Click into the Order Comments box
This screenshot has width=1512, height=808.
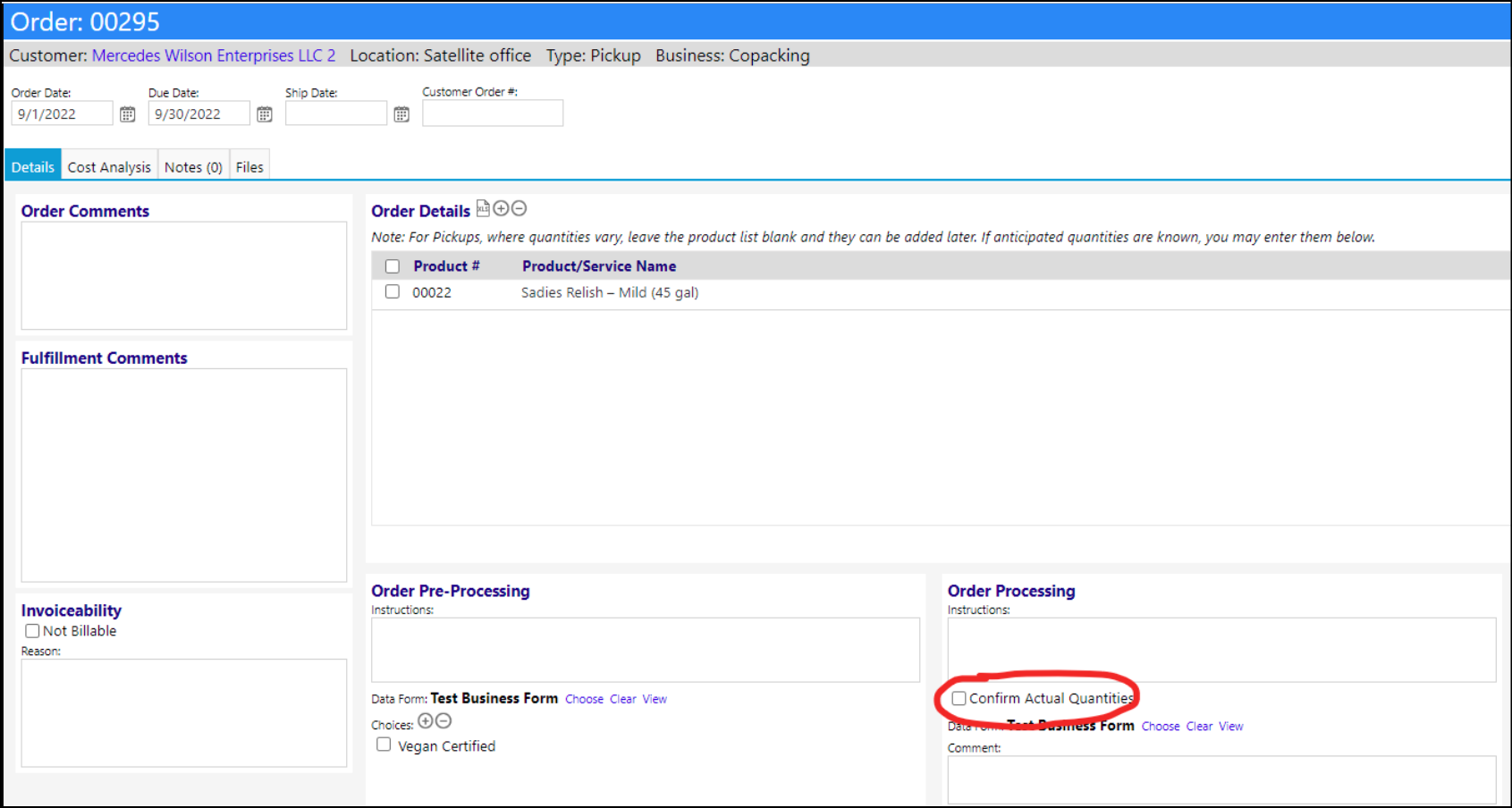pos(184,275)
